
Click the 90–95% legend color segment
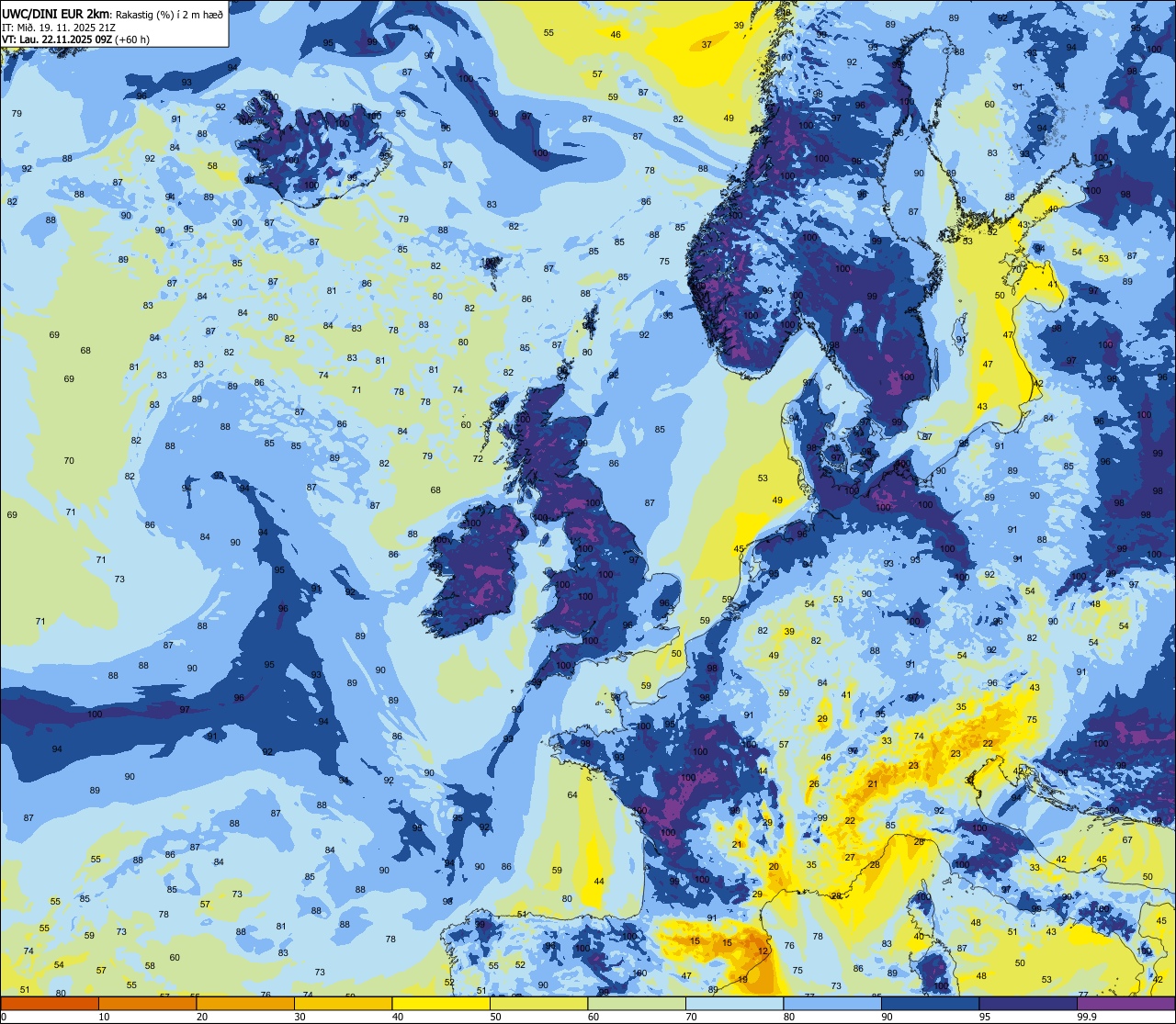pos(930,1003)
